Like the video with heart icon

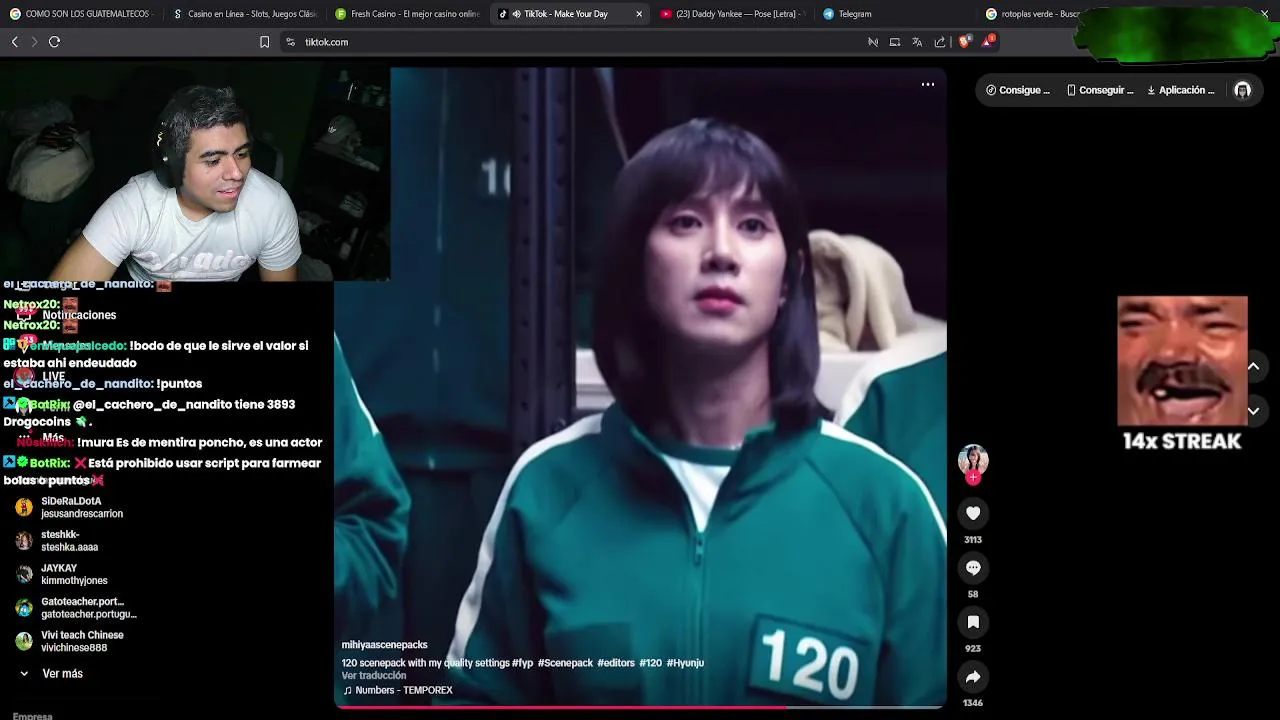pos(973,513)
